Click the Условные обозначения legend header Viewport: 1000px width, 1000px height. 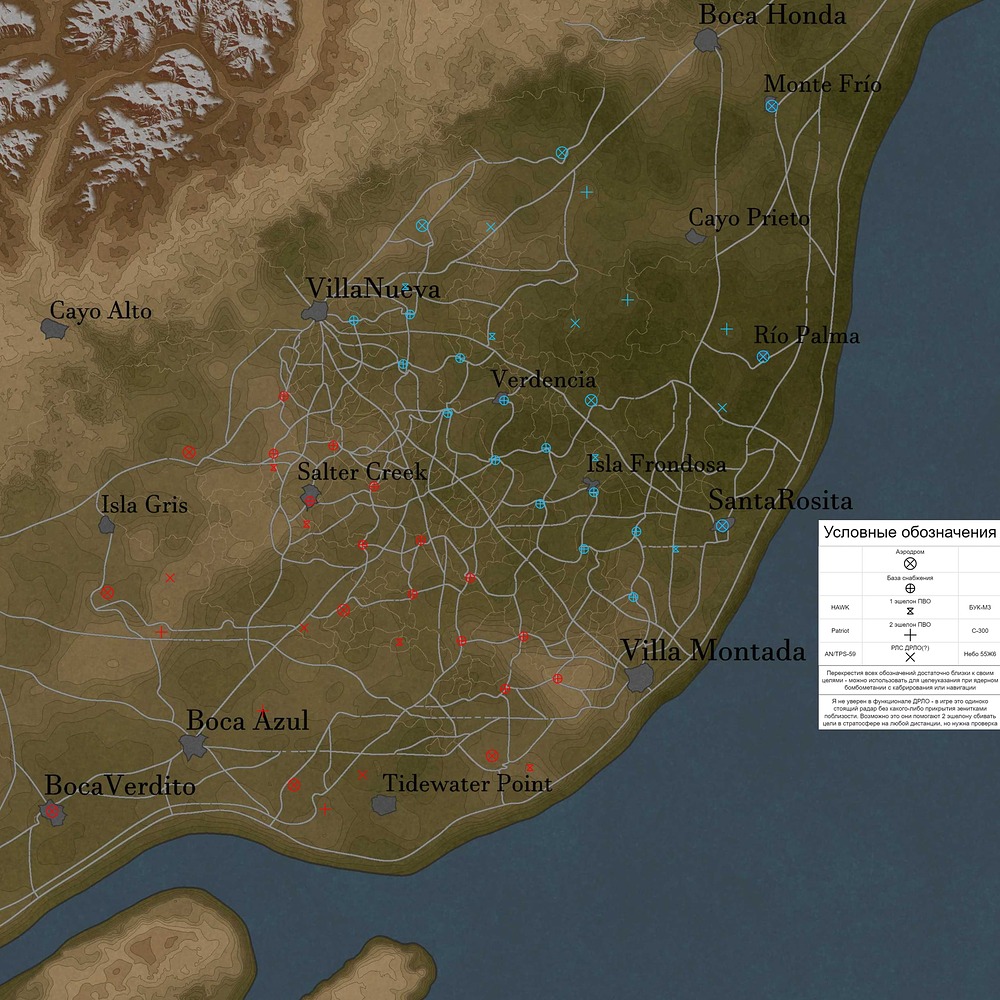908,531
